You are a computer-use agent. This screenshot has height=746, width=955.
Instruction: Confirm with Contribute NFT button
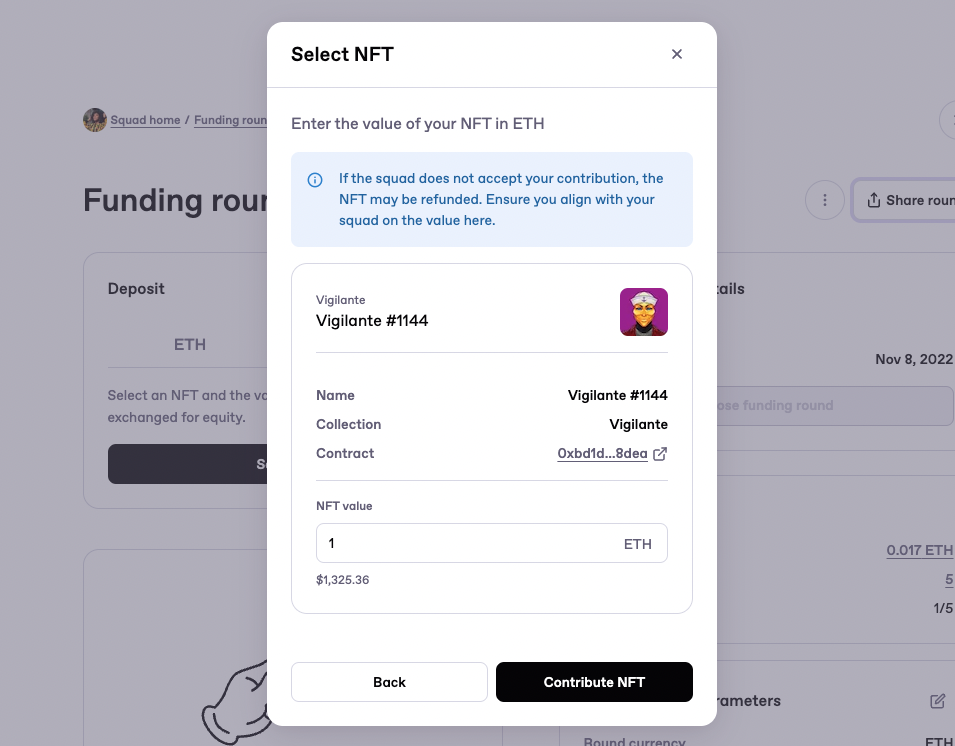[594, 682]
